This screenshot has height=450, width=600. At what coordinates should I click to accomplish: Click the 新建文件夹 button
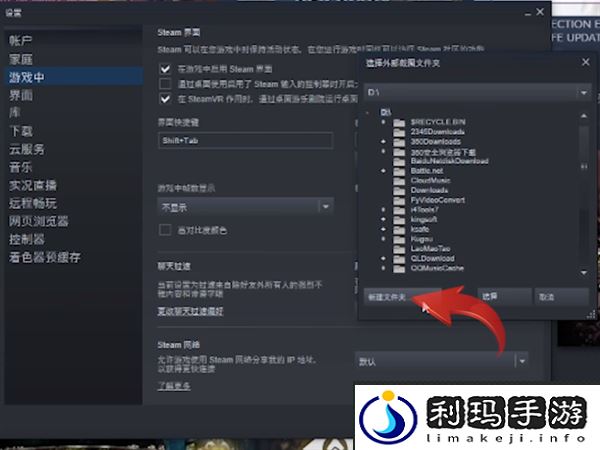402,297
